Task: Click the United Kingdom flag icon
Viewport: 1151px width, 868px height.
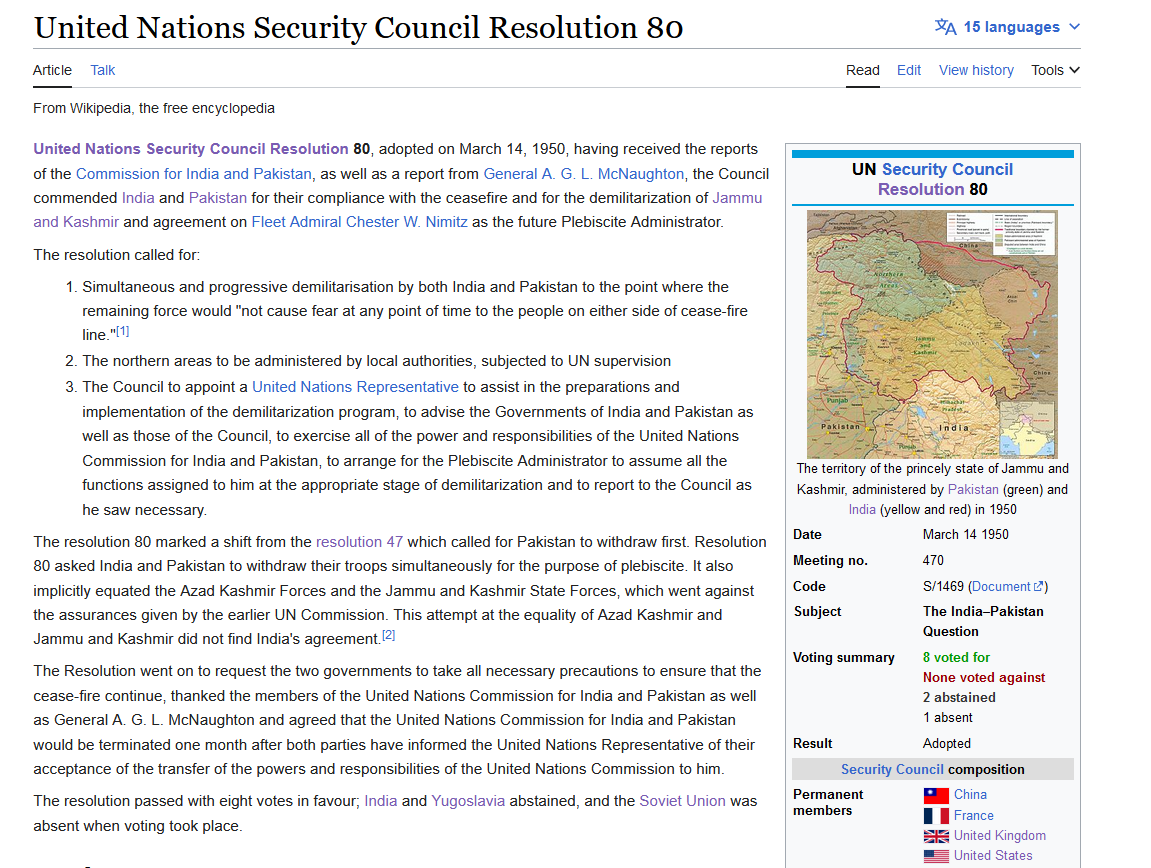Action: (x=936, y=836)
